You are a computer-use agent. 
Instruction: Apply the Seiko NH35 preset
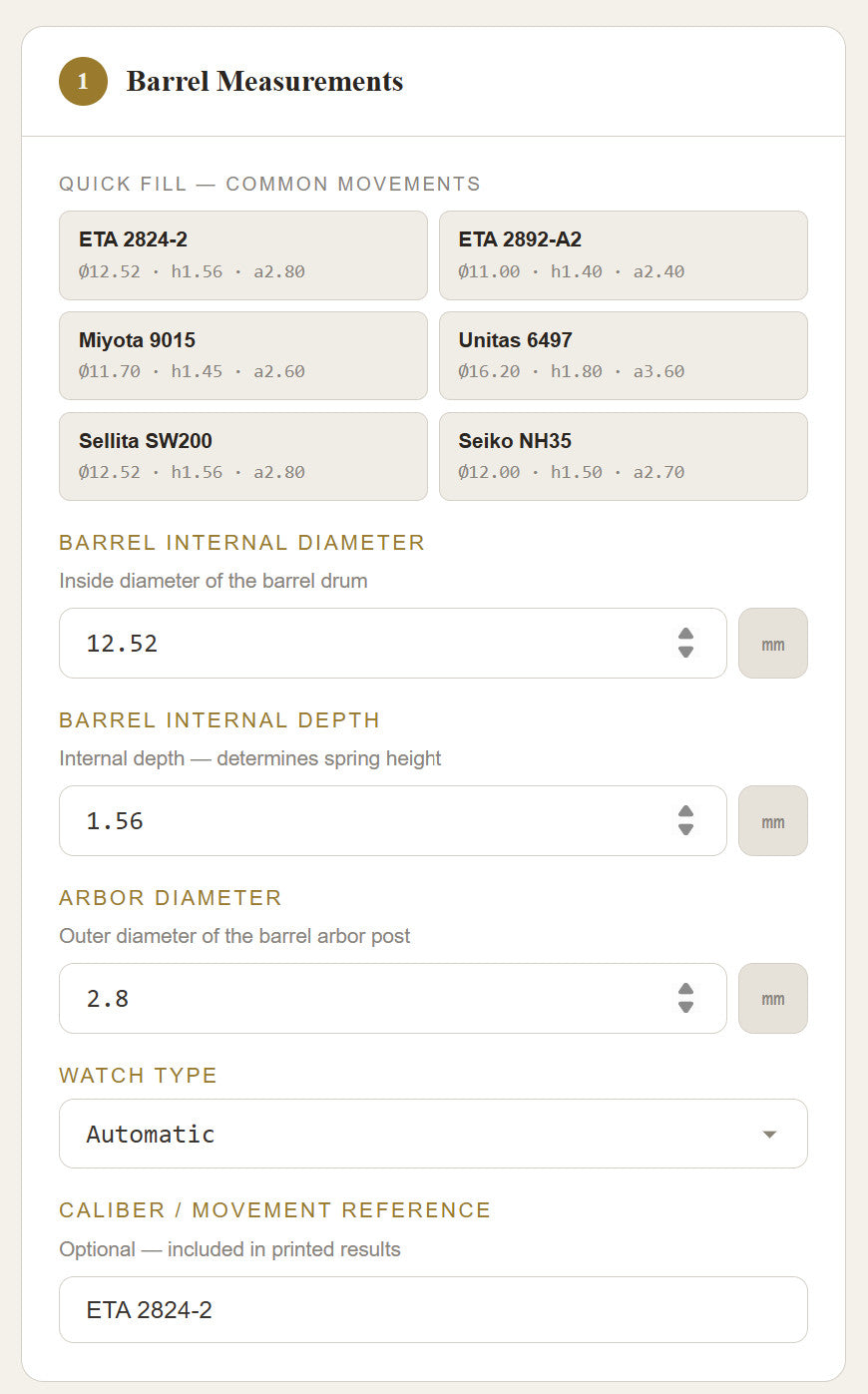[x=624, y=456]
